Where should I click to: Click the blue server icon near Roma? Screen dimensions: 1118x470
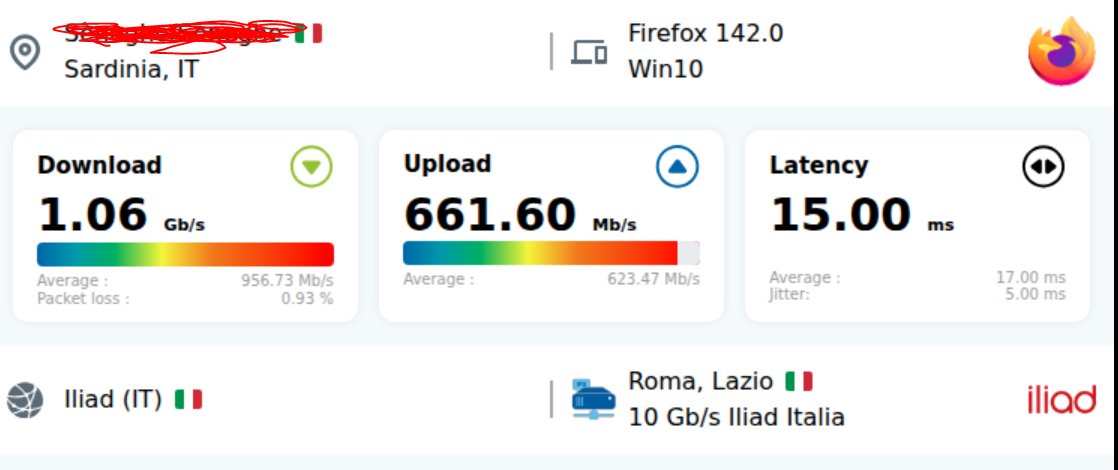pyautogui.click(x=593, y=399)
